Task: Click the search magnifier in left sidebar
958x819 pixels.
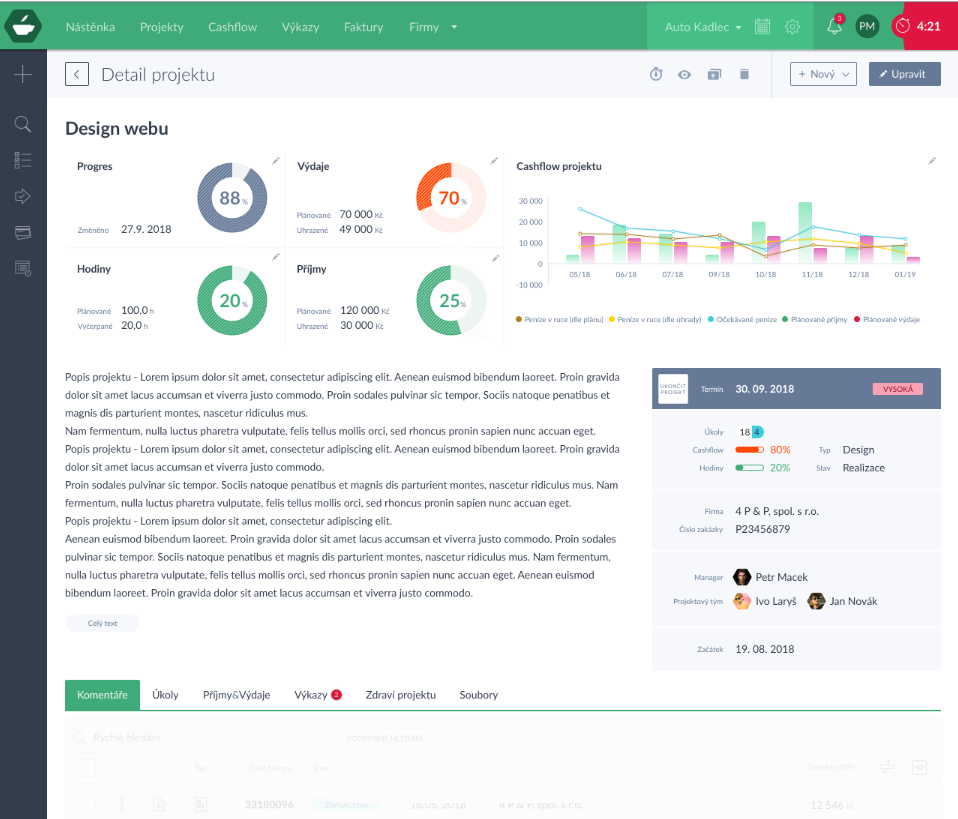Action: 23,124
